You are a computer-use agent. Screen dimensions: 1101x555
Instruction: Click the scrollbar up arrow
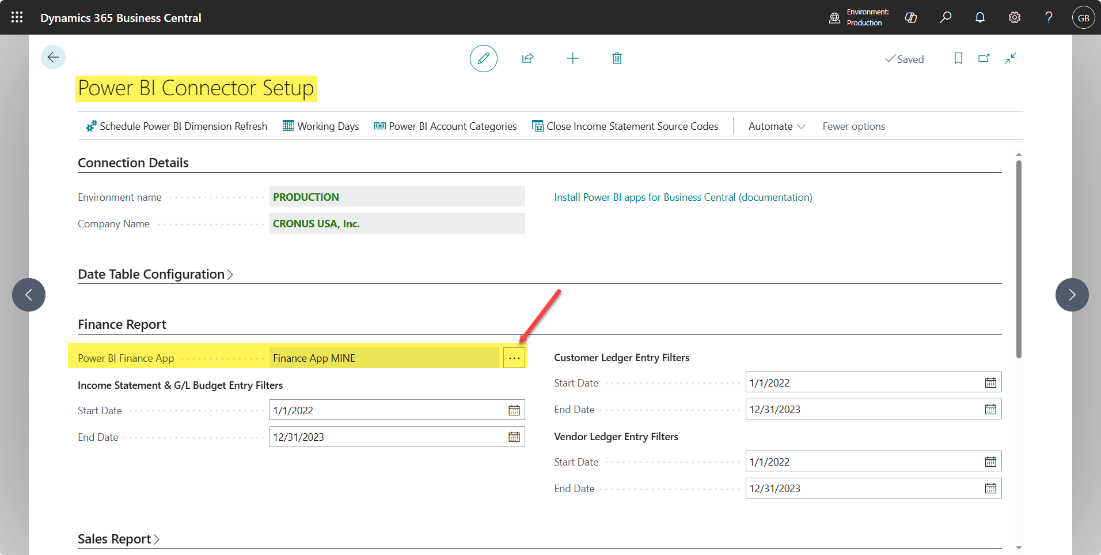point(1019,154)
